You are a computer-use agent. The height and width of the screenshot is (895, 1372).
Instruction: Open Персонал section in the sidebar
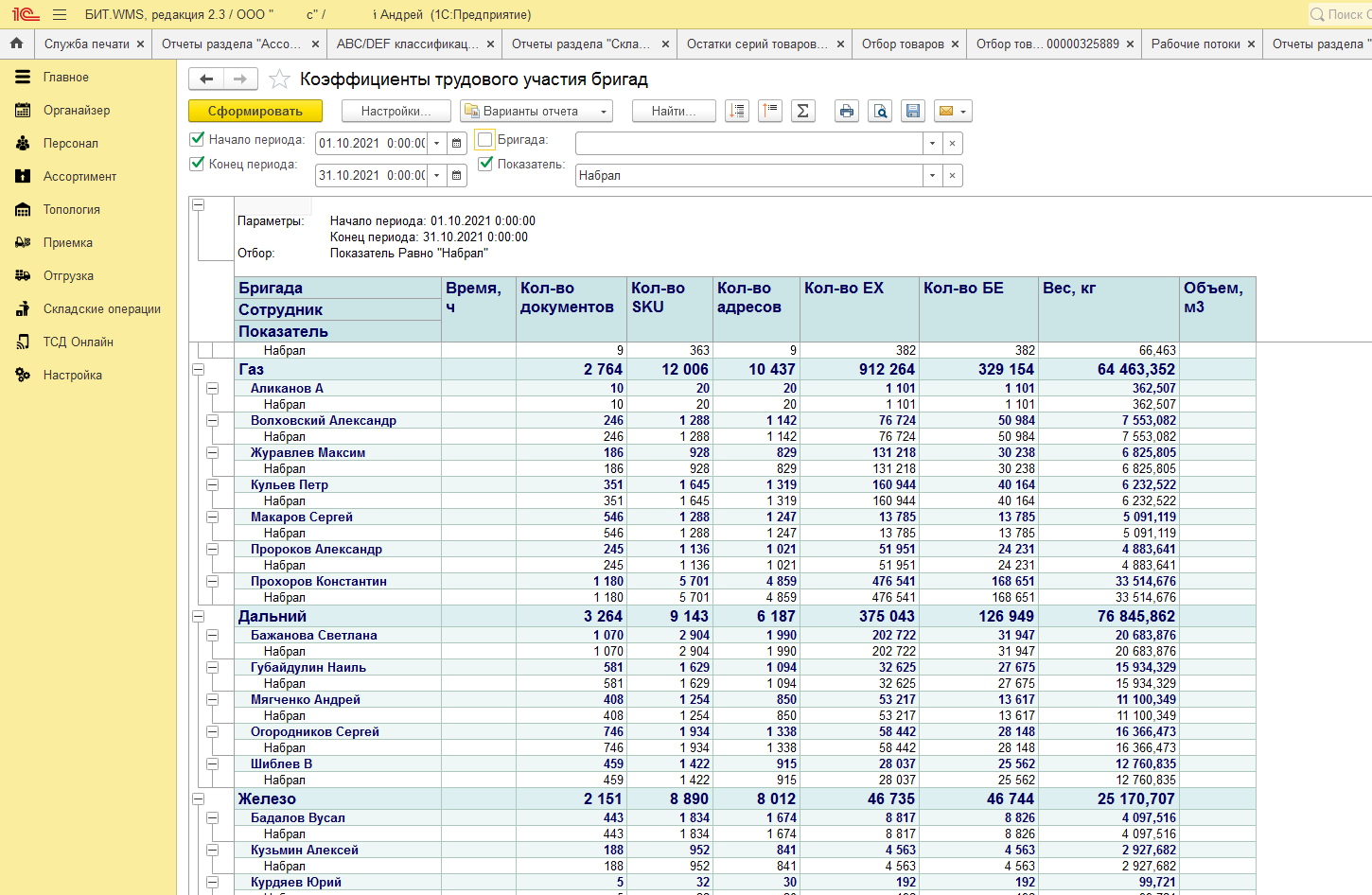coord(70,143)
